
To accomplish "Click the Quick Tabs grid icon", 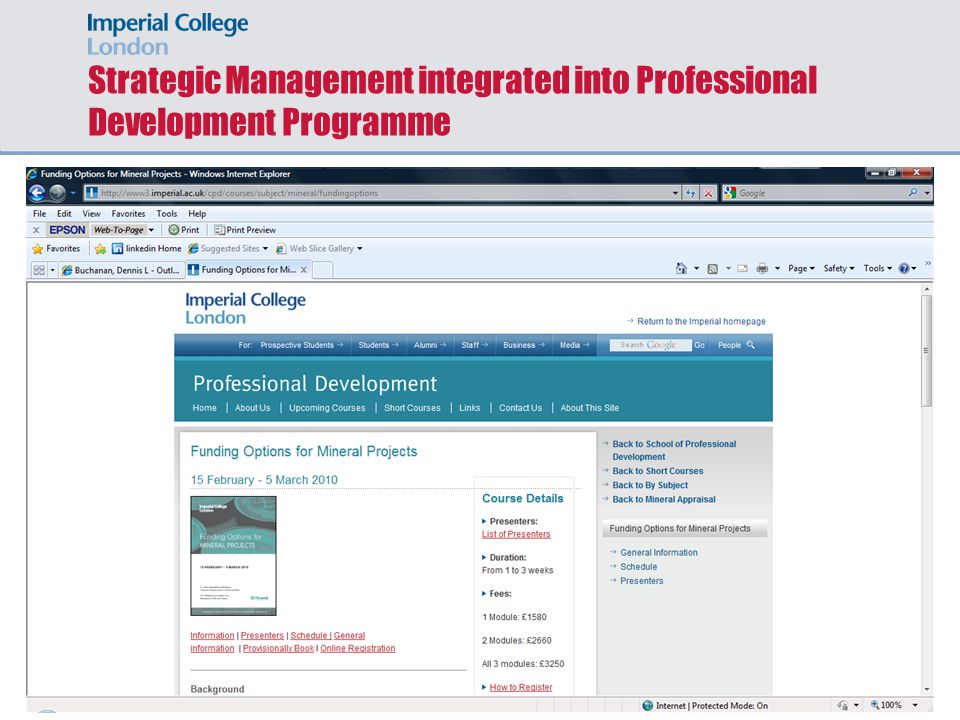I will pos(39,270).
